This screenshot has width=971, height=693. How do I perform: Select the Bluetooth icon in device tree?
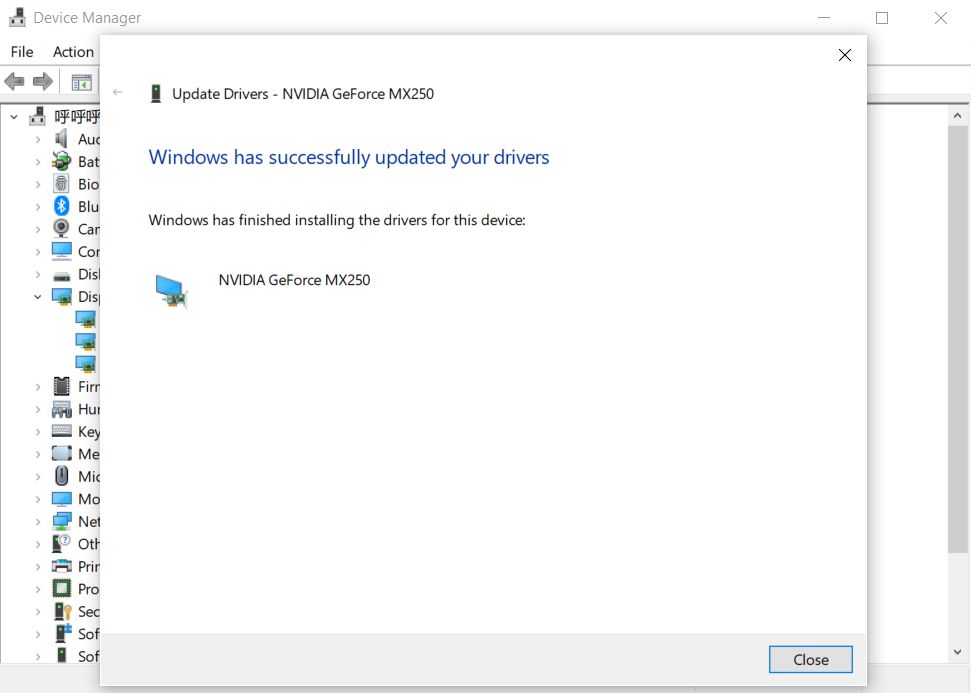[x=61, y=206]
